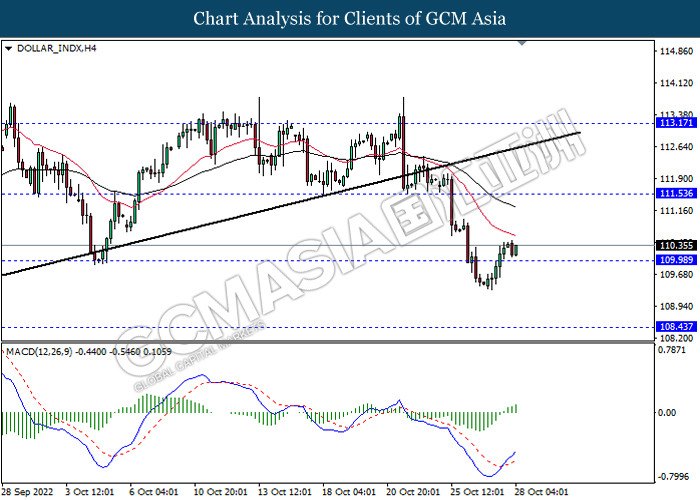Expand the DOLLAR_INDX,H4 symbol dropdown arrow
The height and width of the screenshot is (500, 700).
pos(8,48)
